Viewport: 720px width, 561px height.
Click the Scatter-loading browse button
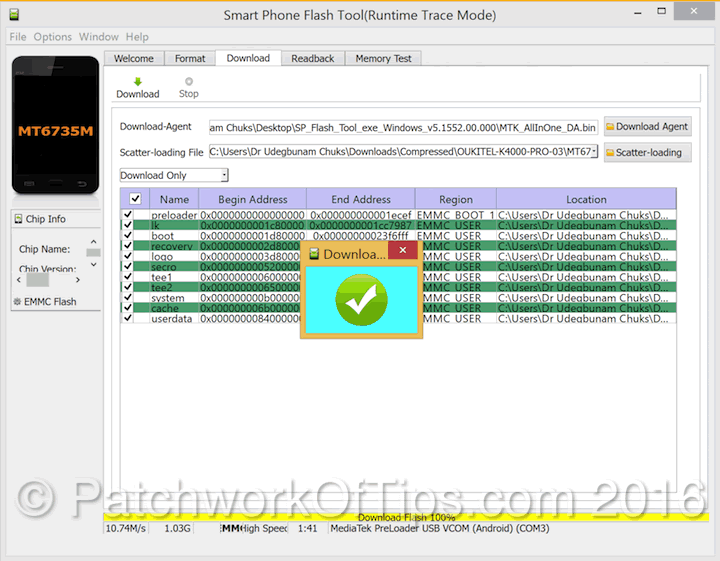click(647, 152)
